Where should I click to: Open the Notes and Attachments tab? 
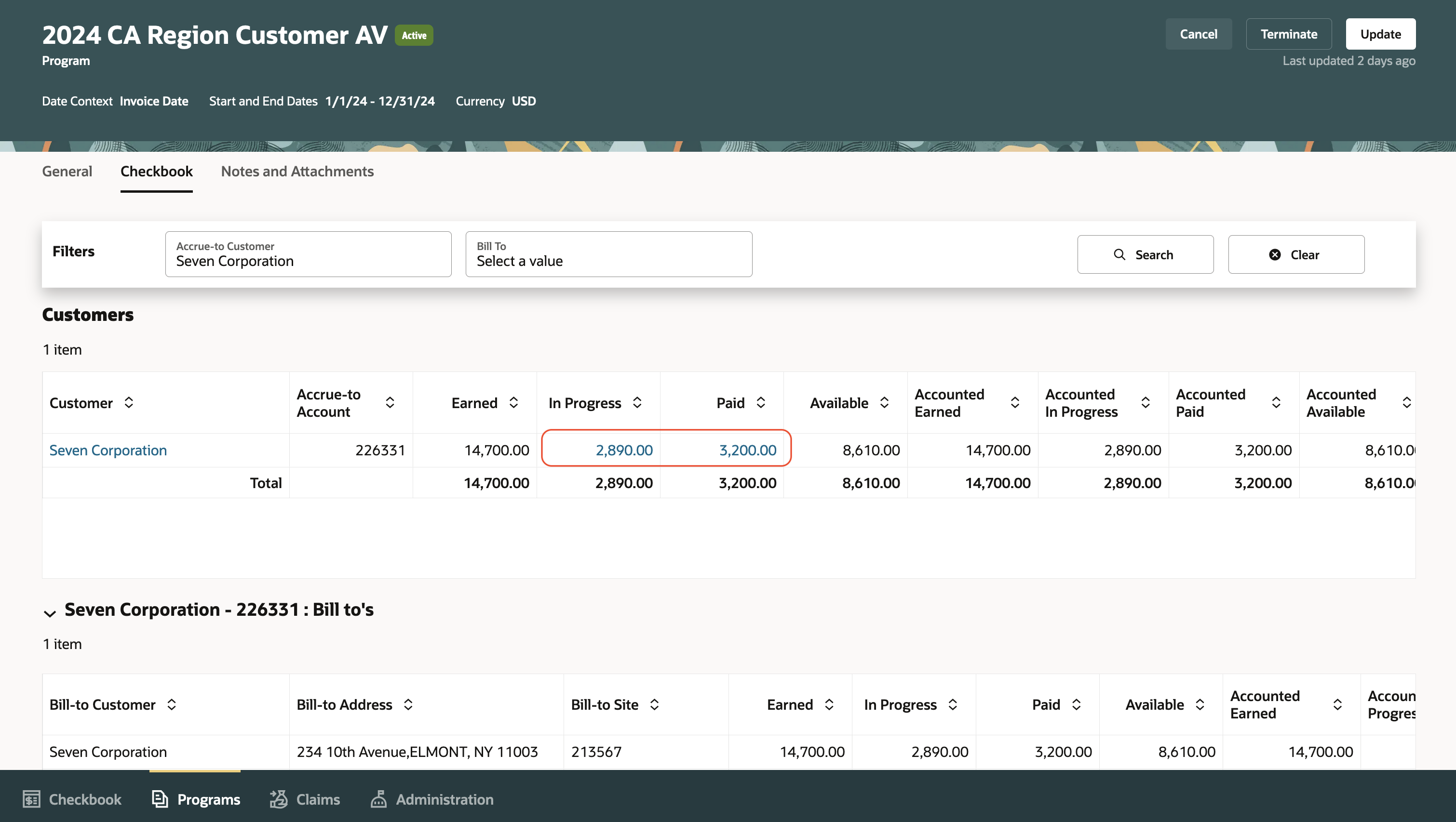[x=297, y=171]
